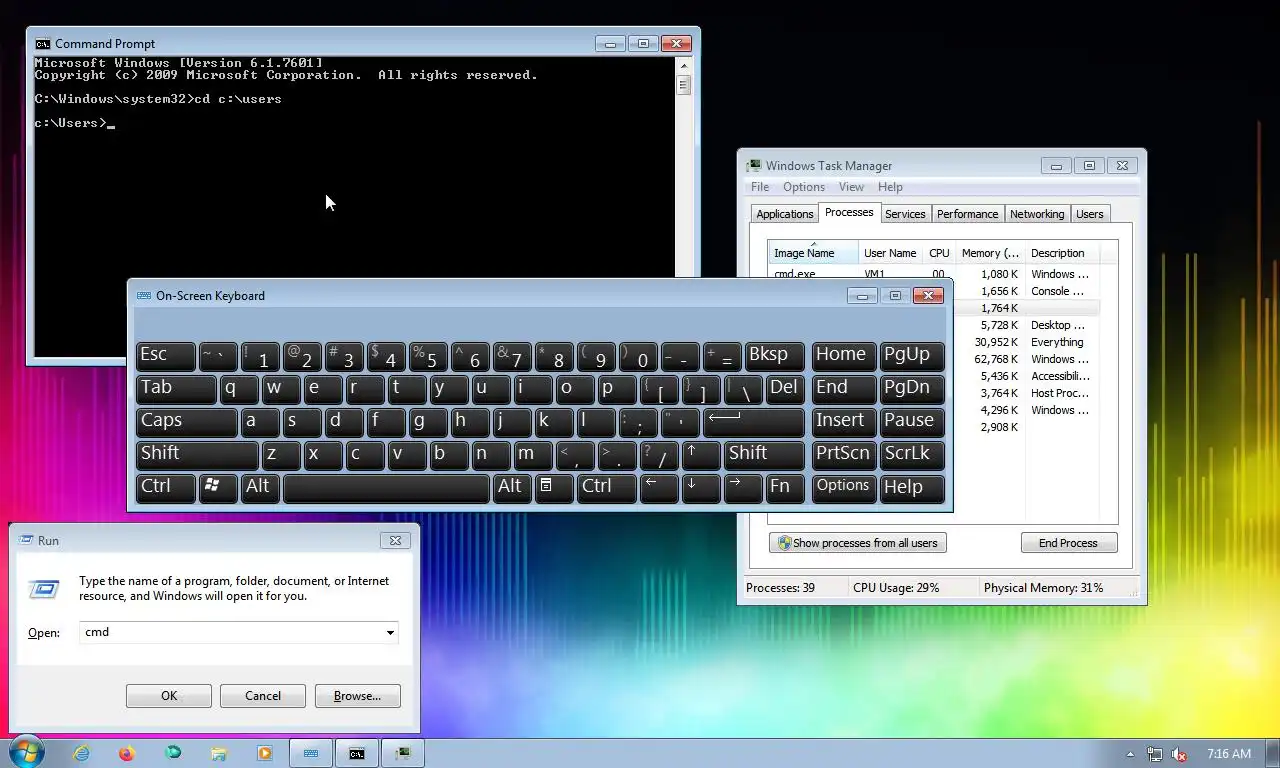This screenshot has height=768, width=1280.
Task: Switch to On-Screen Keyboard taskbar button
Action: [x=311, y=753]
